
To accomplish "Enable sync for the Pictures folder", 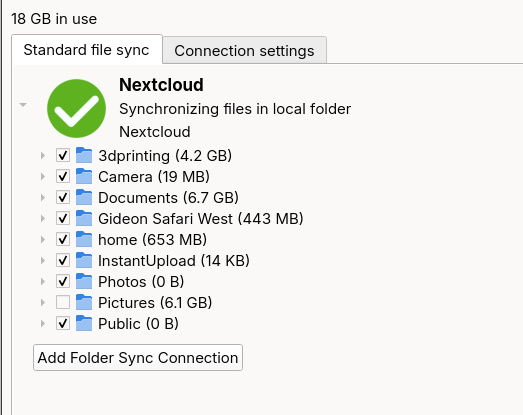I will pyautogui.click(x=63, y=303).
